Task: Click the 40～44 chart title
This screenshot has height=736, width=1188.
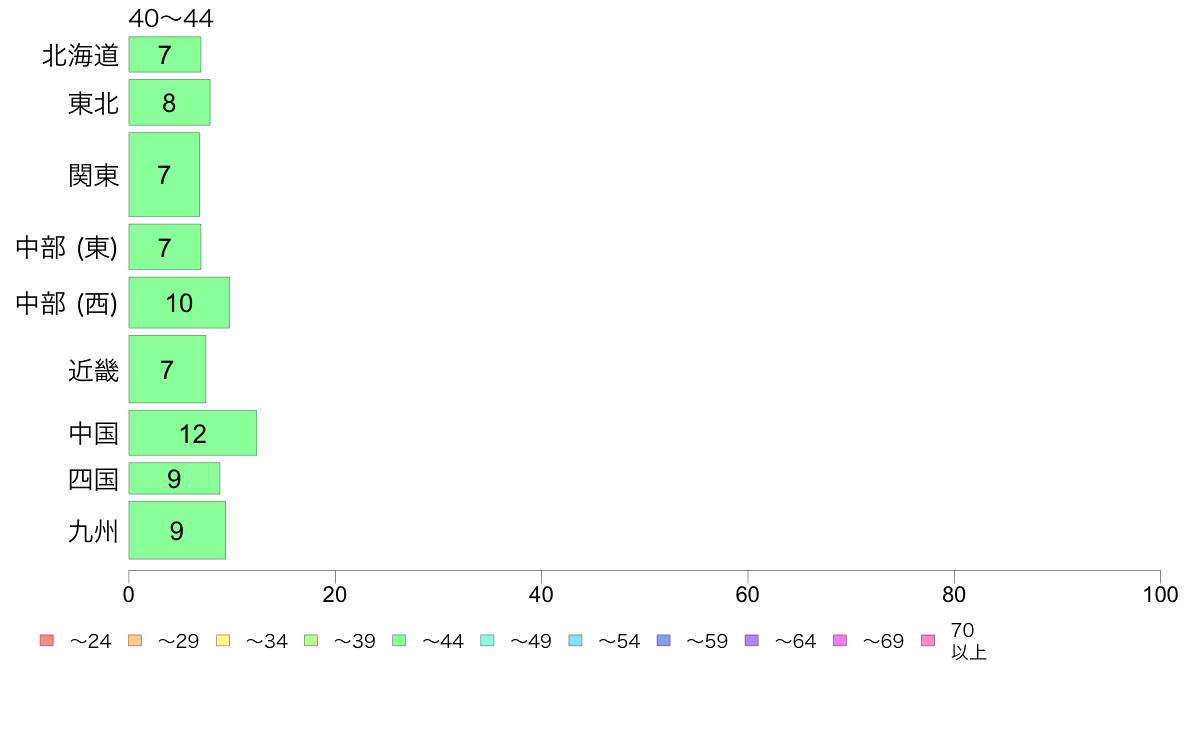Action: [x=171, y=18]
